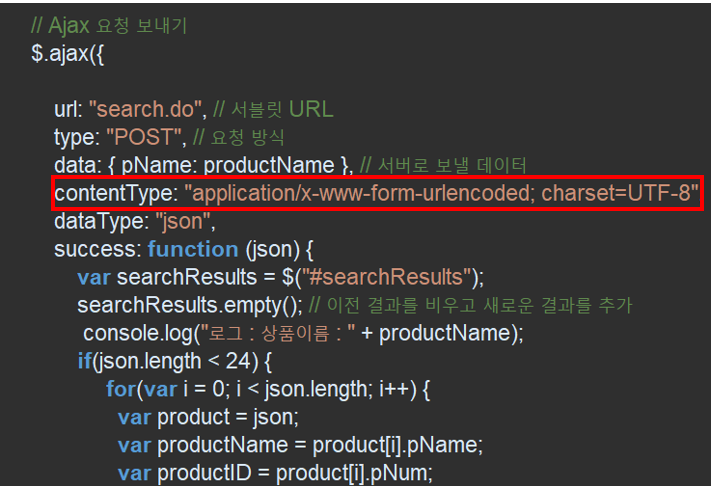Click the "var product = json;" line
712x486 pixels.
click(x=208, y=418)
